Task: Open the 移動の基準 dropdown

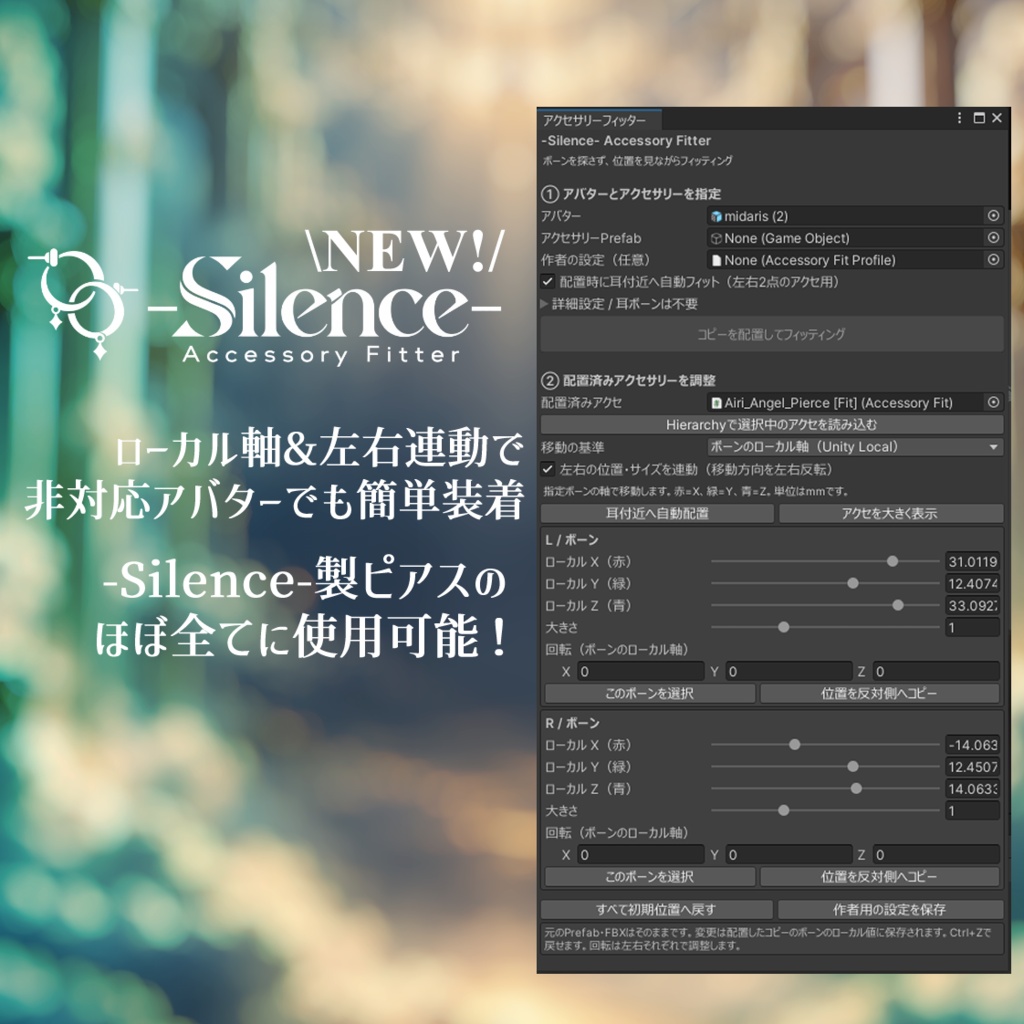Action: pos(855,447)
